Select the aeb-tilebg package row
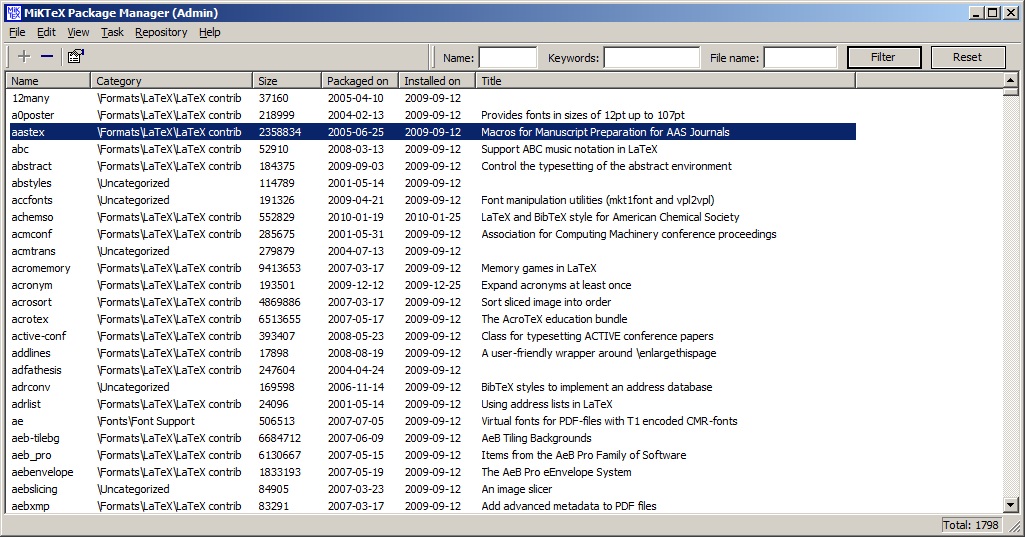This screenshot has height=537, width=1025. coord(433,438)
